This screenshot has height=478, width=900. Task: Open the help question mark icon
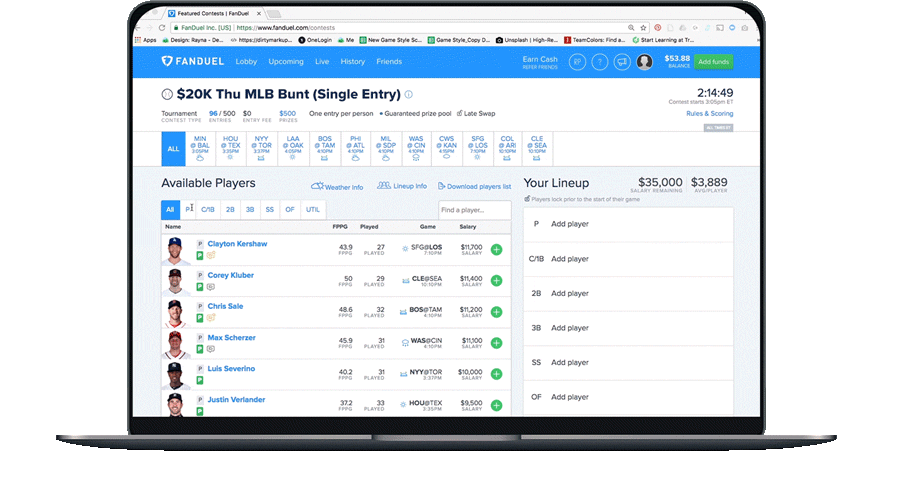coord(600,62)
